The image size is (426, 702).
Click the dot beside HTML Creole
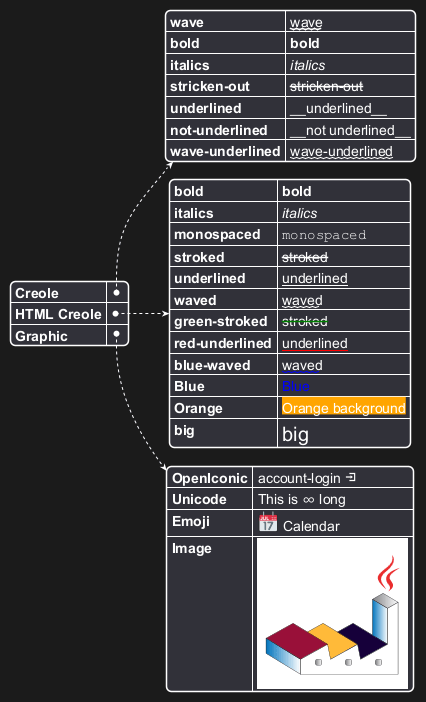point(115,314)
